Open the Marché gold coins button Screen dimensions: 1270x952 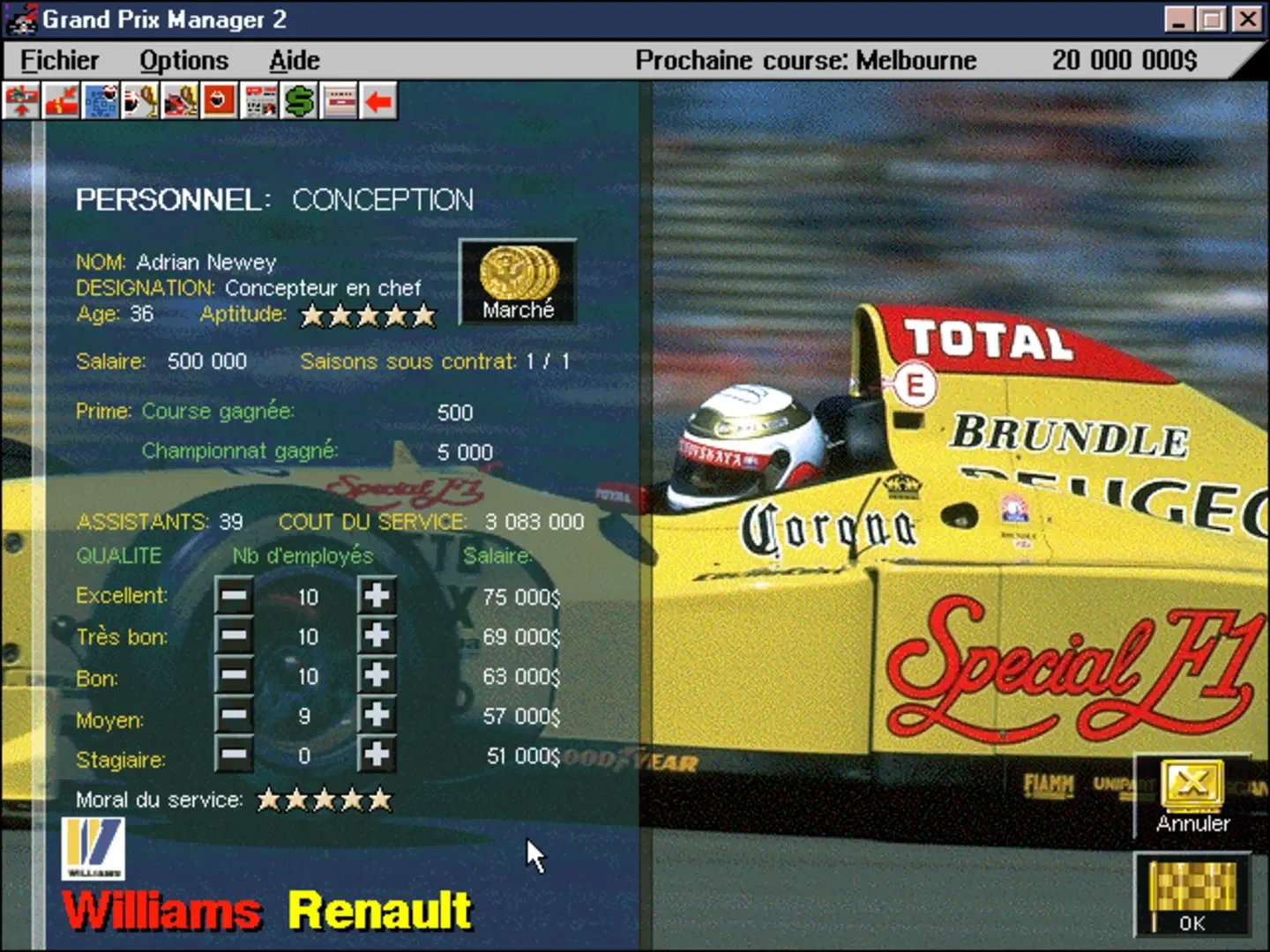518,282
